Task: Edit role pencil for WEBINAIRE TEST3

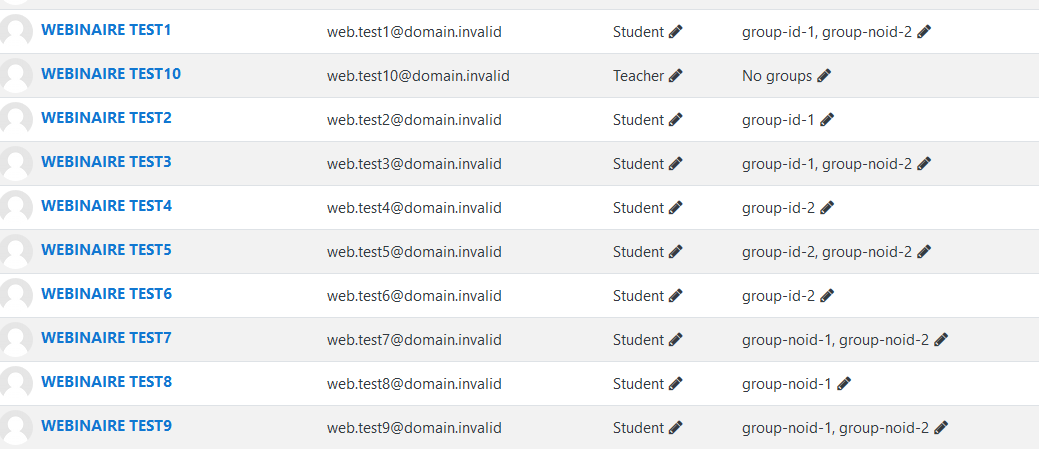Action: coord(675,164)
